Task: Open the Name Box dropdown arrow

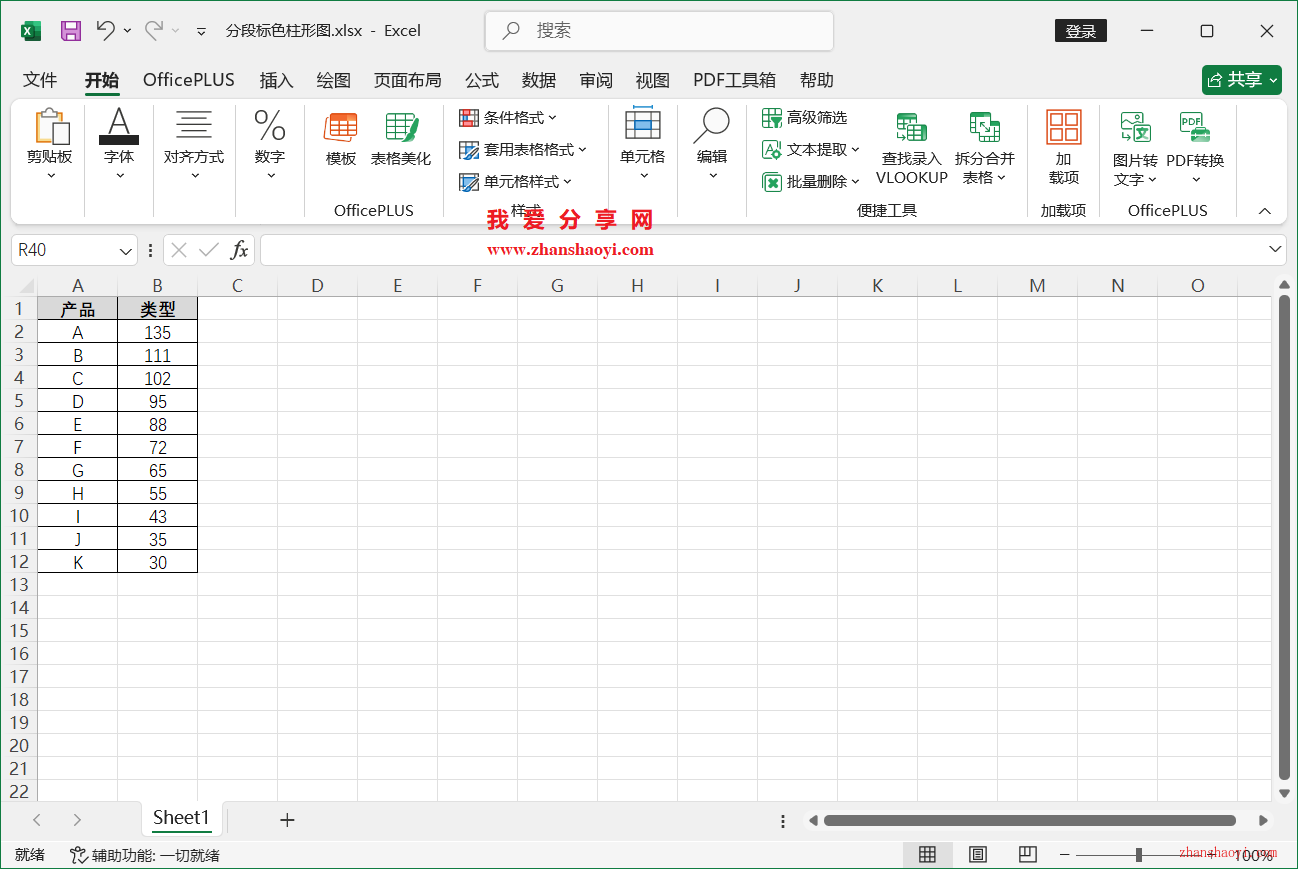Action: tap(124, 249)
